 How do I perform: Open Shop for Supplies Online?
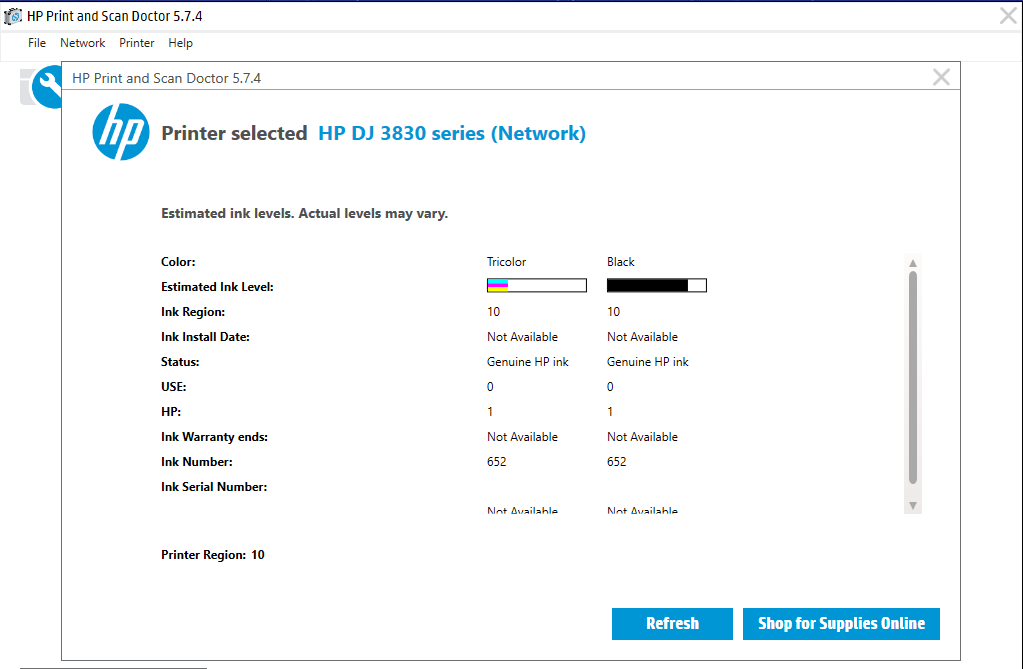tap(840, 623)
